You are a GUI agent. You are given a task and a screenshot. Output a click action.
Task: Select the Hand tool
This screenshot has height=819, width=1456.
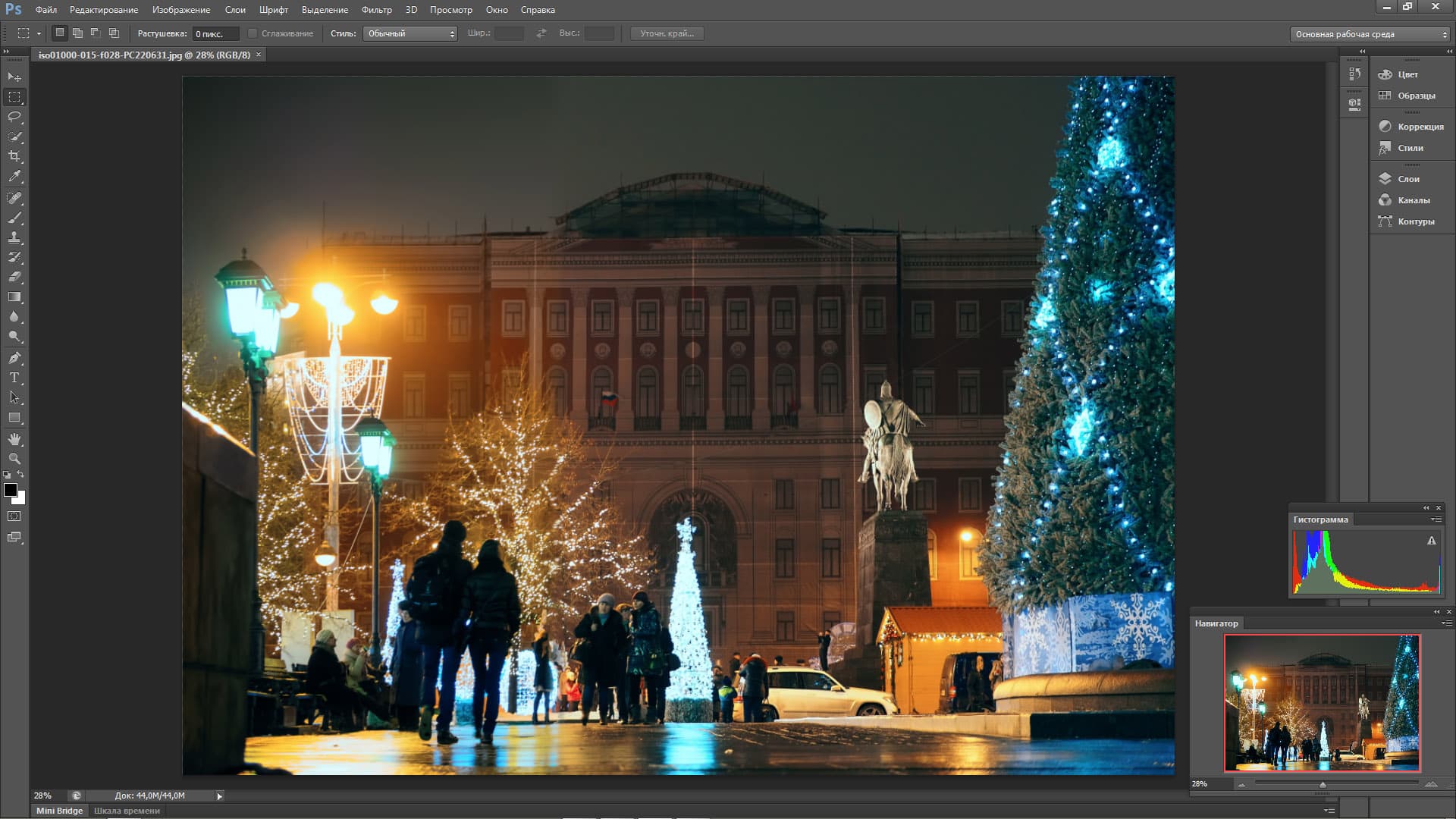[14, 439]
